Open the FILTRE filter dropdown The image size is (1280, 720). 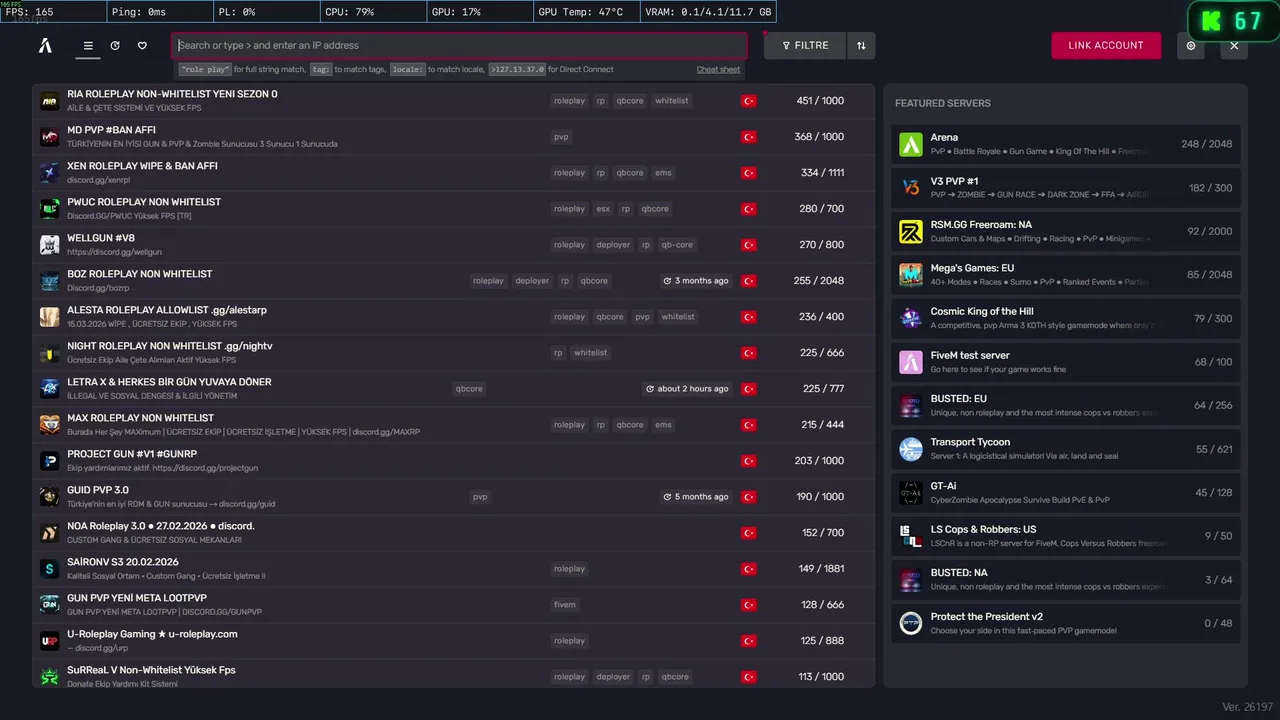(x=805, y=45)
